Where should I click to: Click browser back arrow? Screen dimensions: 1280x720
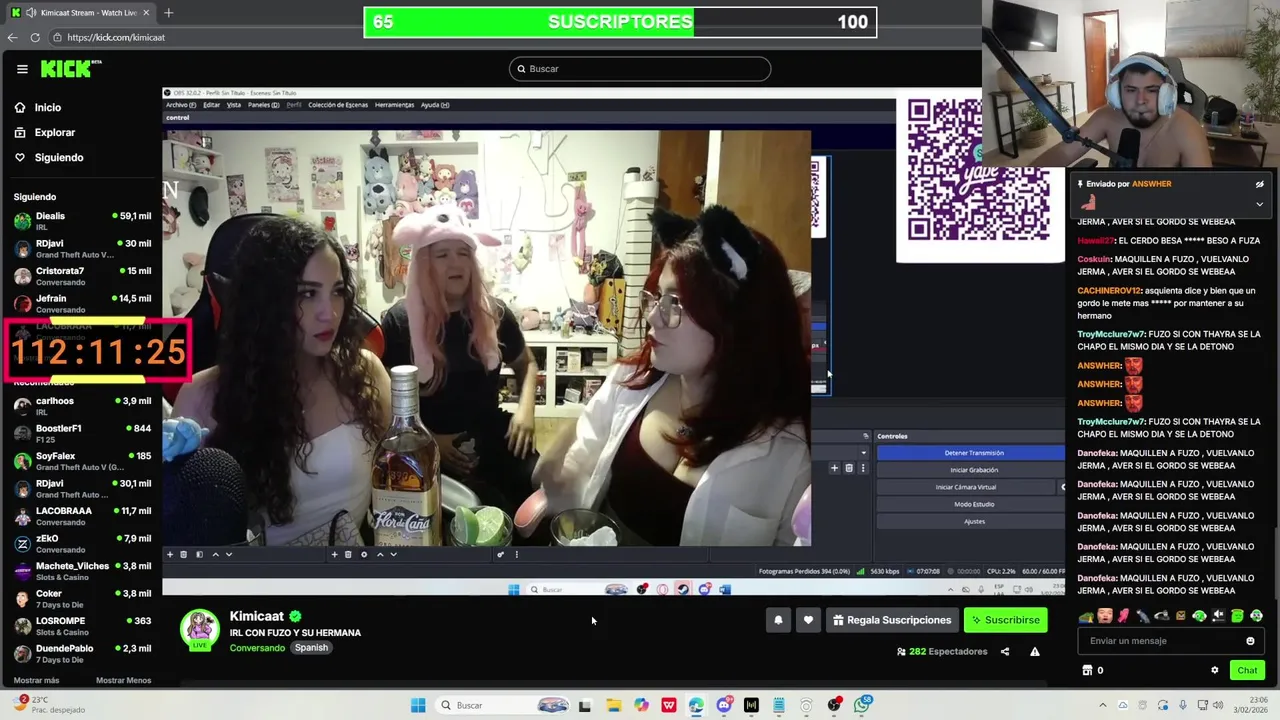point(12,37)
